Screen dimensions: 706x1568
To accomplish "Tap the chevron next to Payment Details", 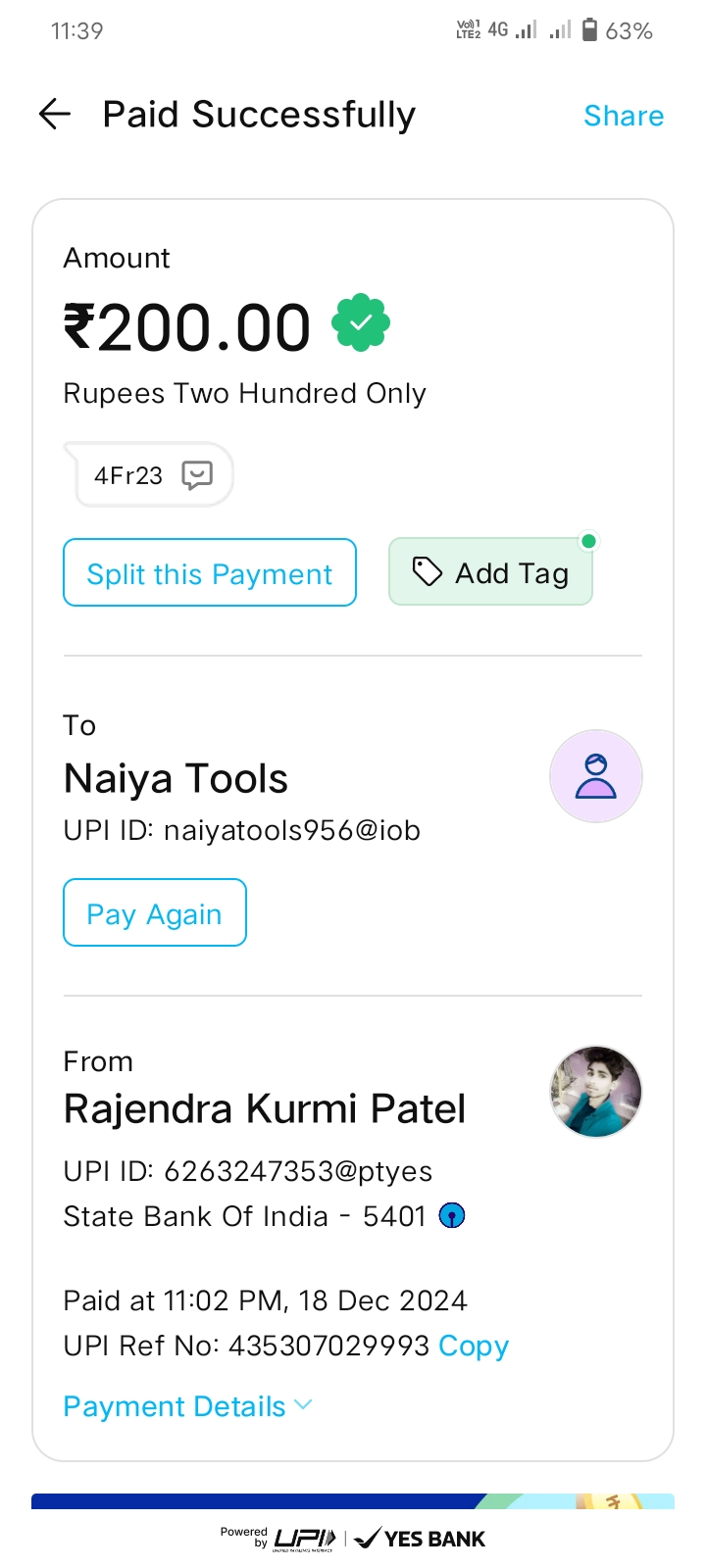I will (304, 1404).
